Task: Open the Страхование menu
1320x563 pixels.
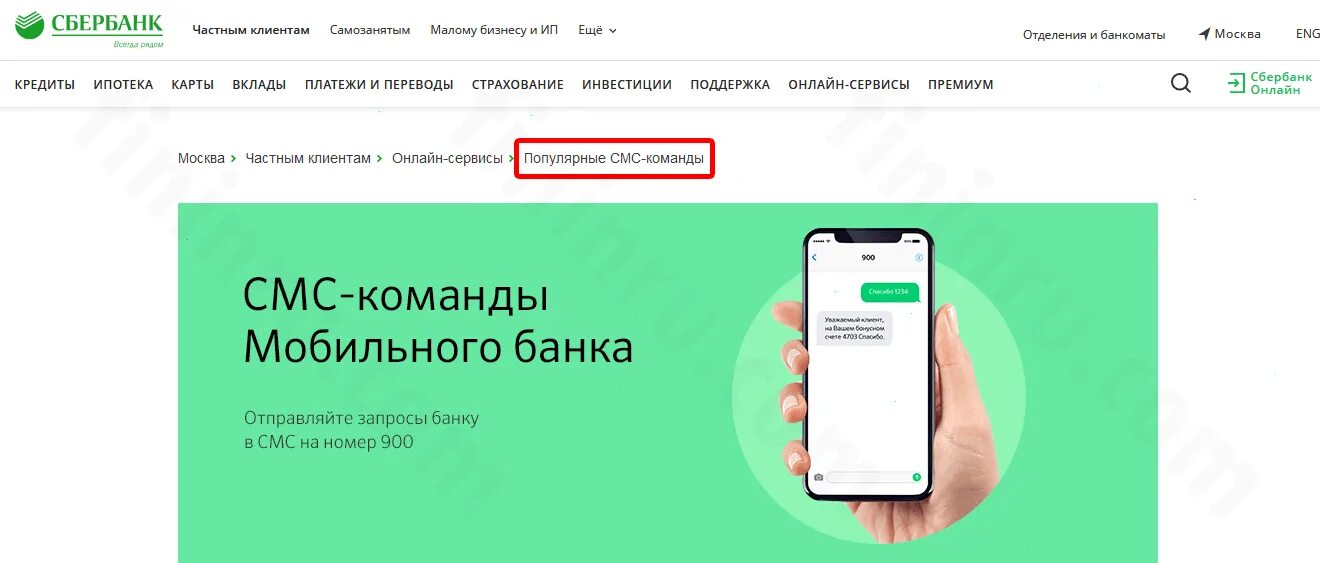Action: (518, 85)
